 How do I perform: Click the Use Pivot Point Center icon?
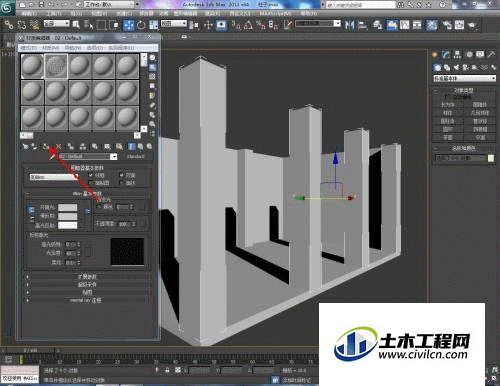click(194, 25)
